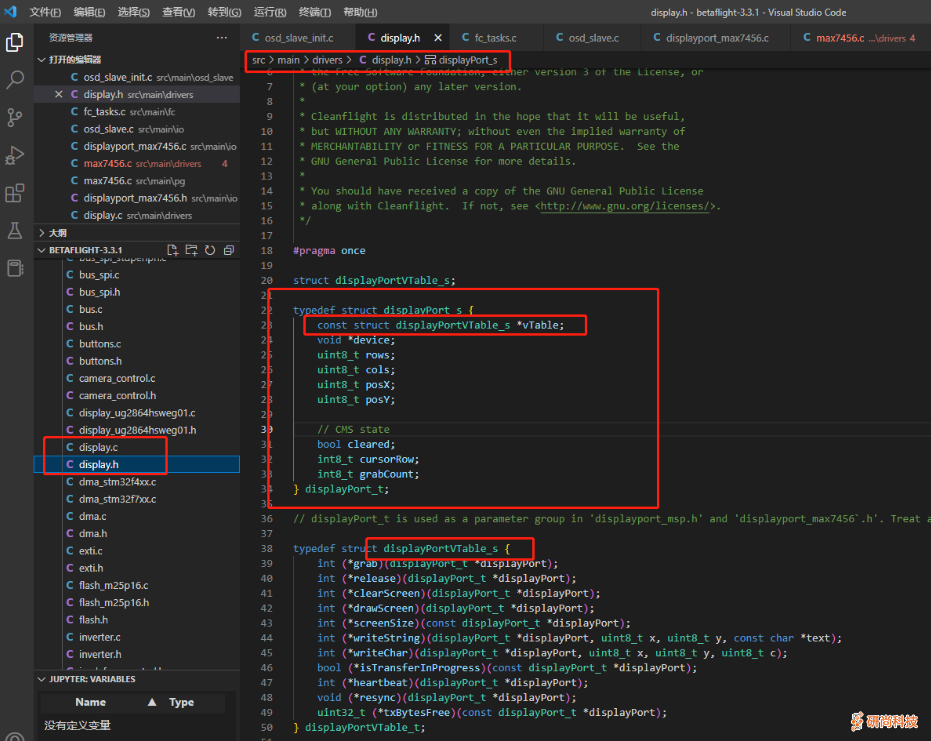Open the Source Control view
Image resolution: width=931 pixels, height=741 pixels.
(15, 118)
